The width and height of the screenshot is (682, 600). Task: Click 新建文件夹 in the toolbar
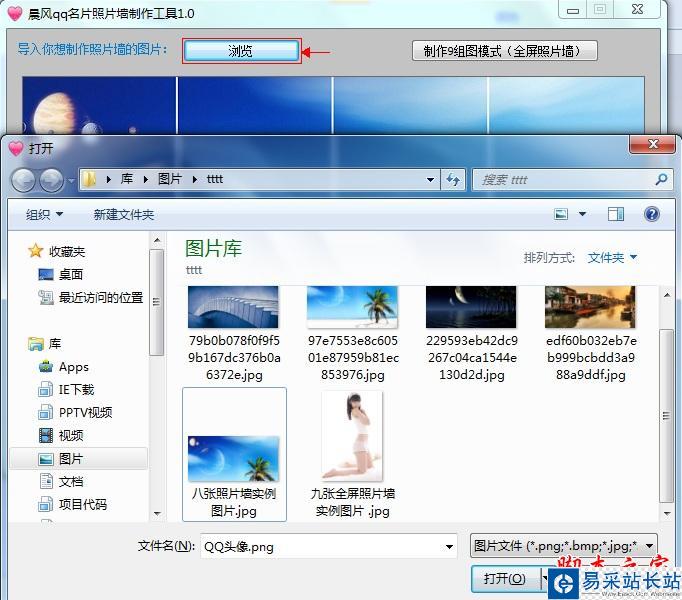click(x=124, y=215)
